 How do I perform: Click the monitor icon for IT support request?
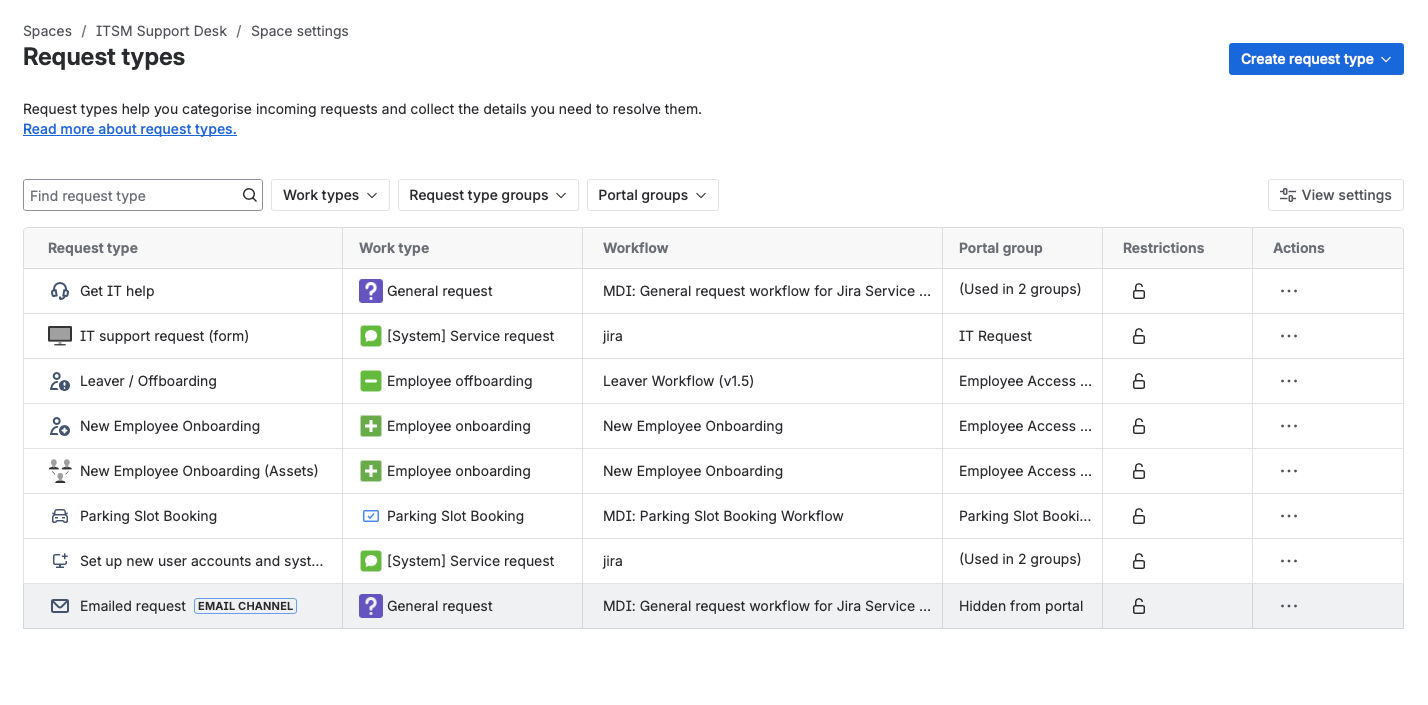pyautogui.click(x=60, y=336)
